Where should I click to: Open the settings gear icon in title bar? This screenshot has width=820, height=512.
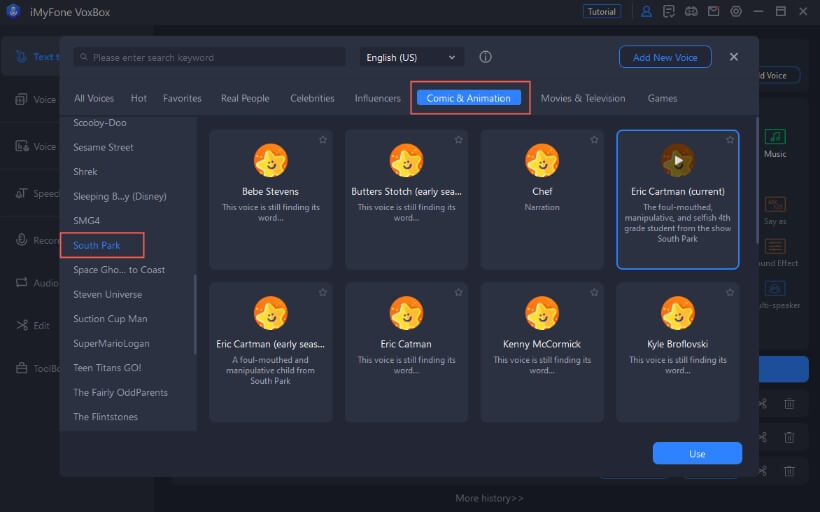point(736,12)
